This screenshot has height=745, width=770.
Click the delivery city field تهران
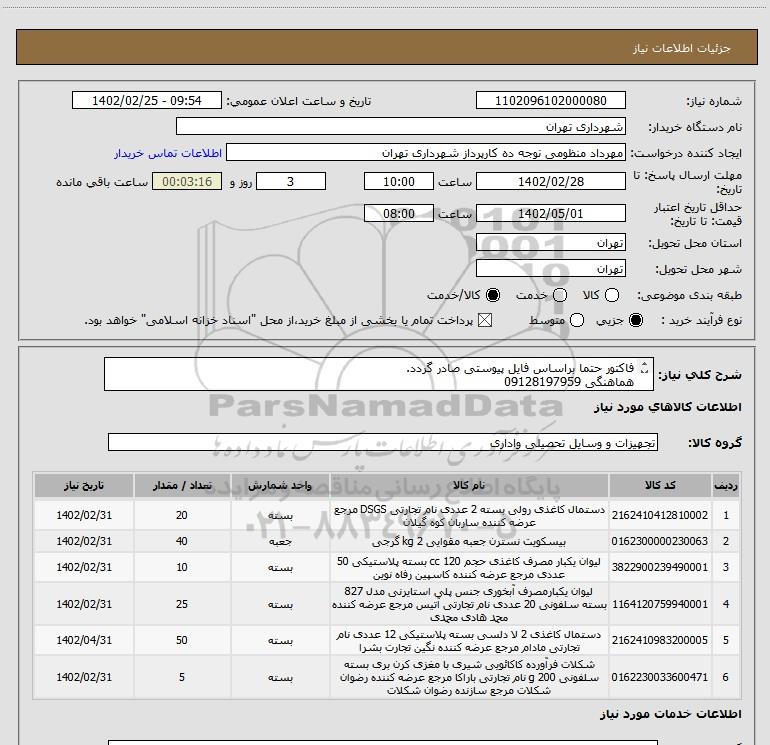pyautogui.click(x=550, y=269)
